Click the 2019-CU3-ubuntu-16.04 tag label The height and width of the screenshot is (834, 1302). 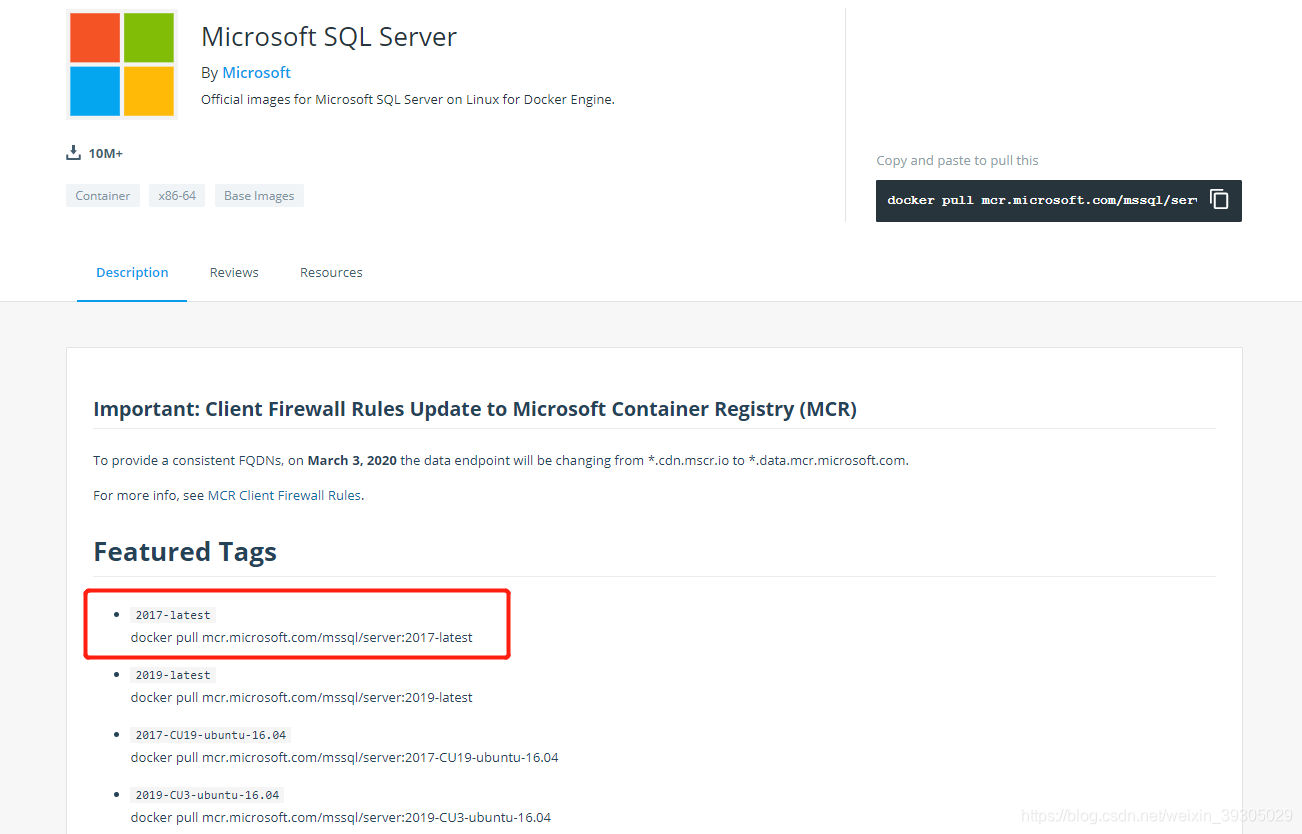click(207, 795)
